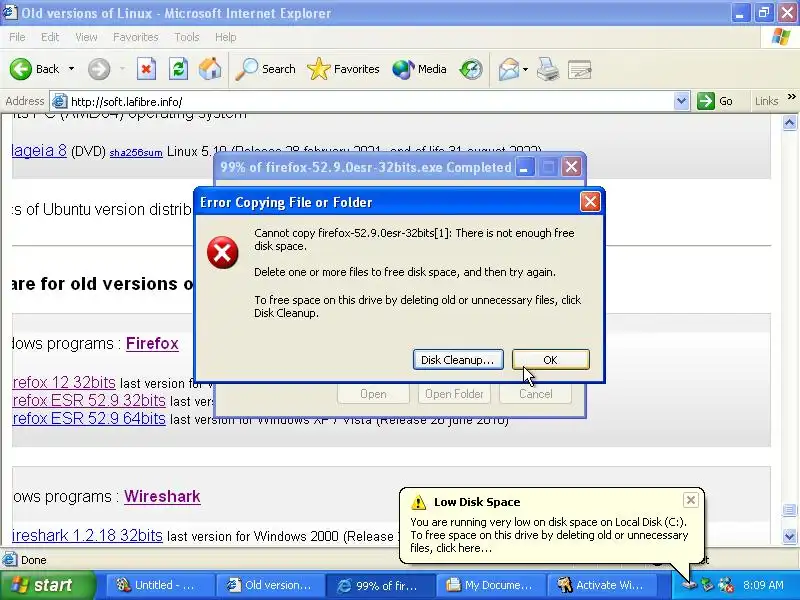The image size is (800, 600).
Task: Expand the Address bar dropdown
Action: (x=681, y=101)
